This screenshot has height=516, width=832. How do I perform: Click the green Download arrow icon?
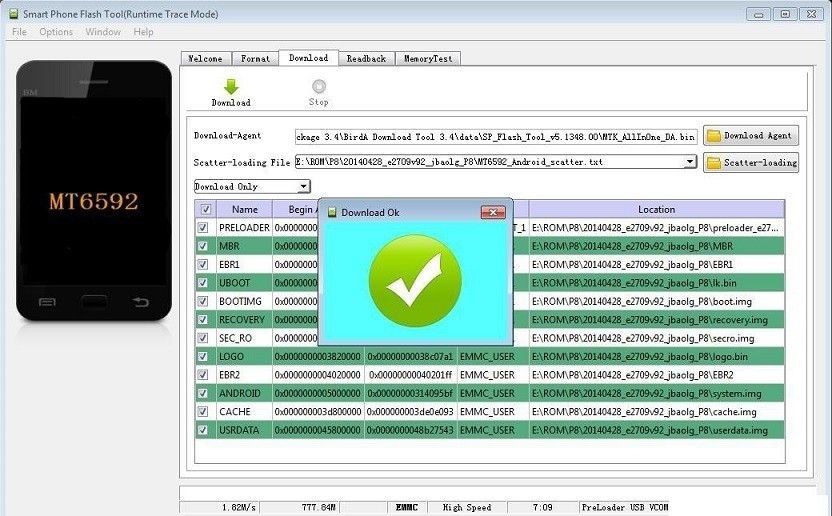click(x=231, y=87)
